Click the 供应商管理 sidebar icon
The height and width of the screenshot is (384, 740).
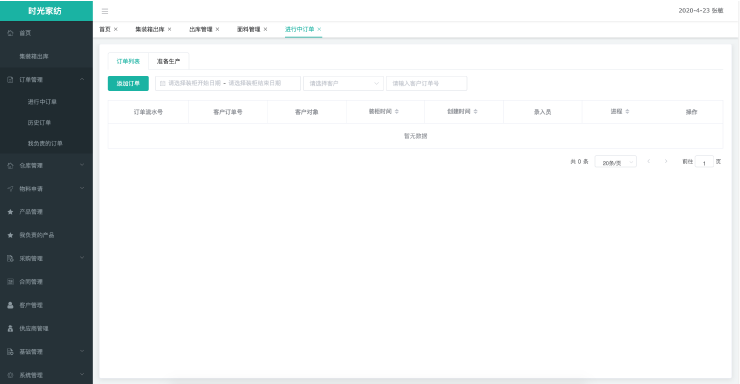[10, 328]
